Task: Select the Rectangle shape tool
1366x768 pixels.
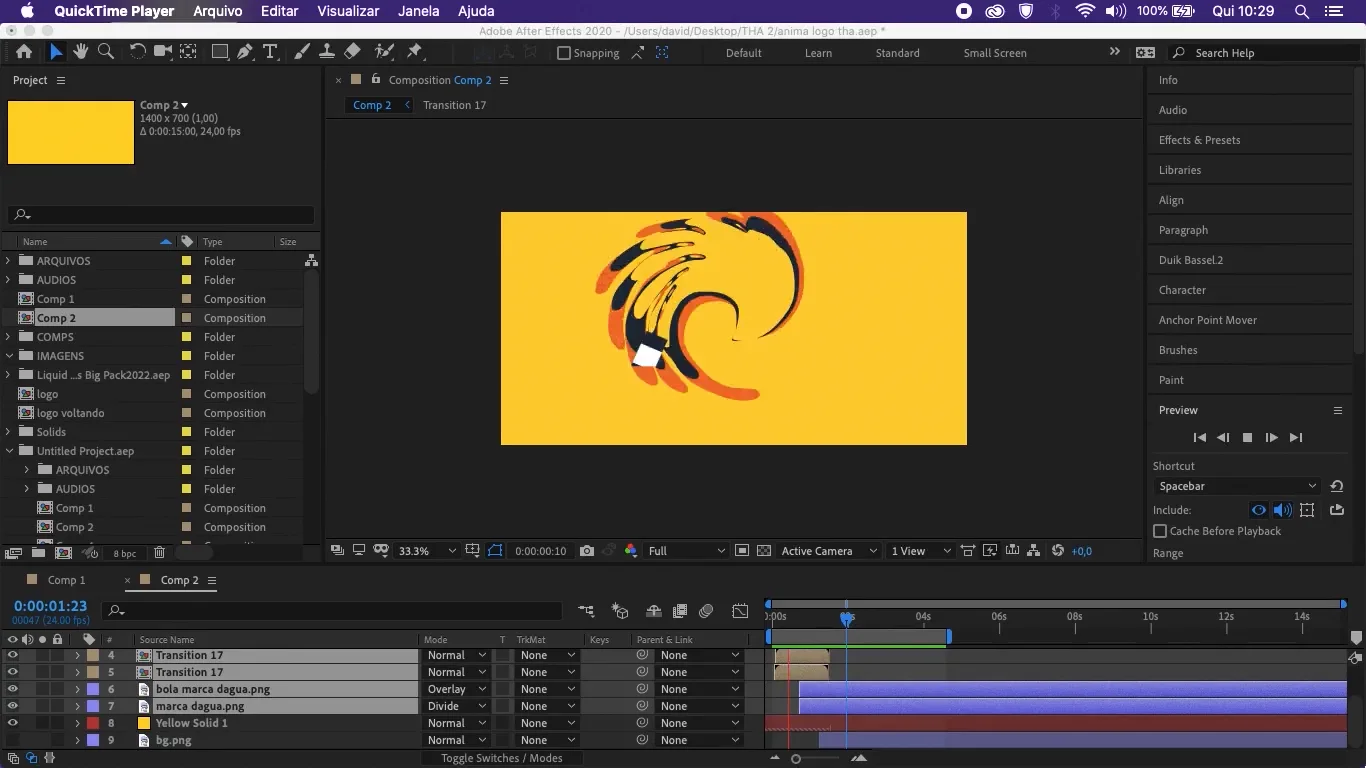Action: click(x=219, y=52)
